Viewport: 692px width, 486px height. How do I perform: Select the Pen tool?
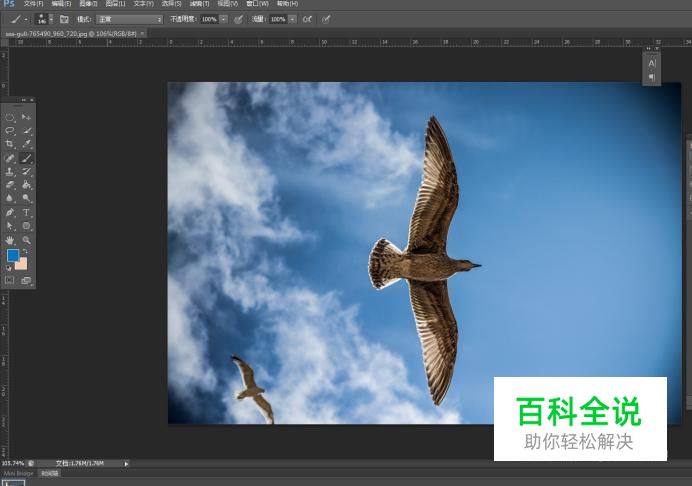10,212
